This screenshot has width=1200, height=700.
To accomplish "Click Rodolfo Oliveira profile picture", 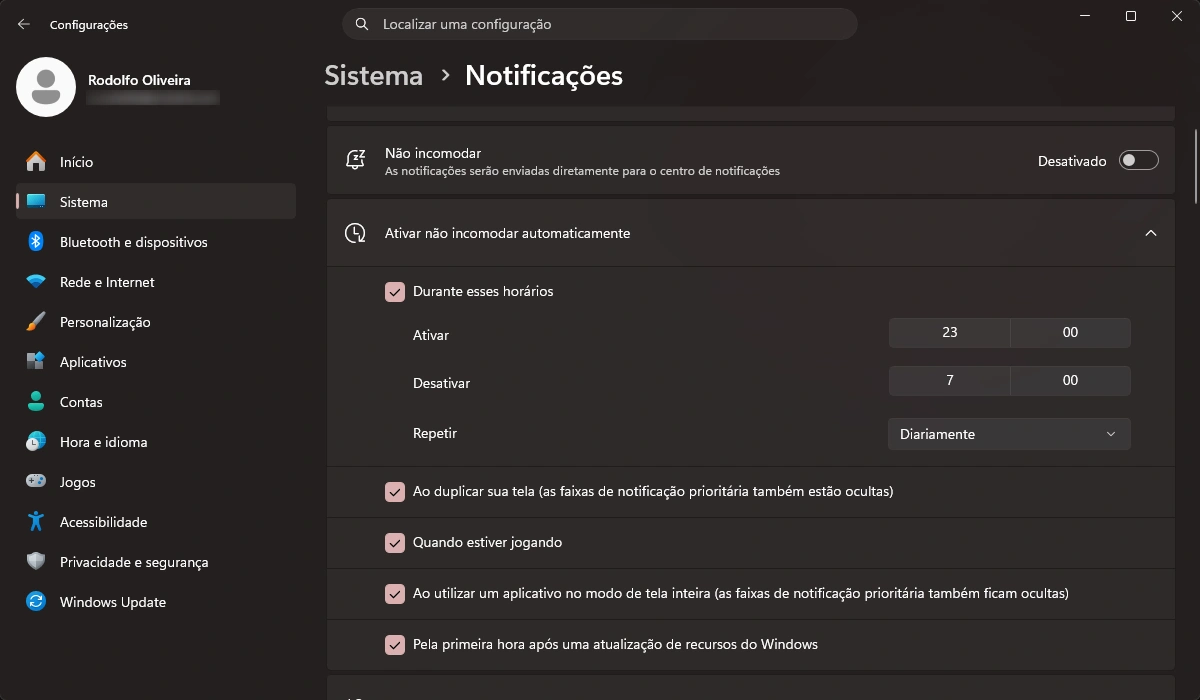I will point(45,87).
